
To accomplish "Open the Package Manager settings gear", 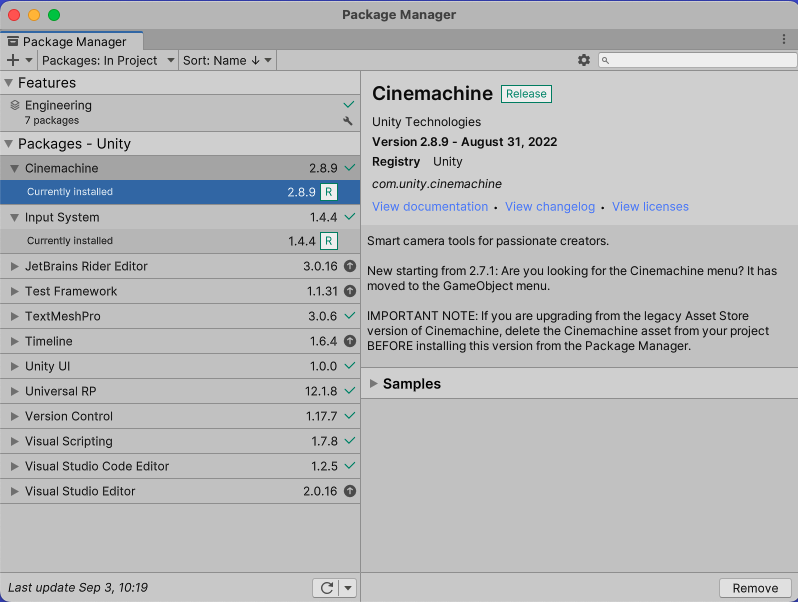I will 584,60.
